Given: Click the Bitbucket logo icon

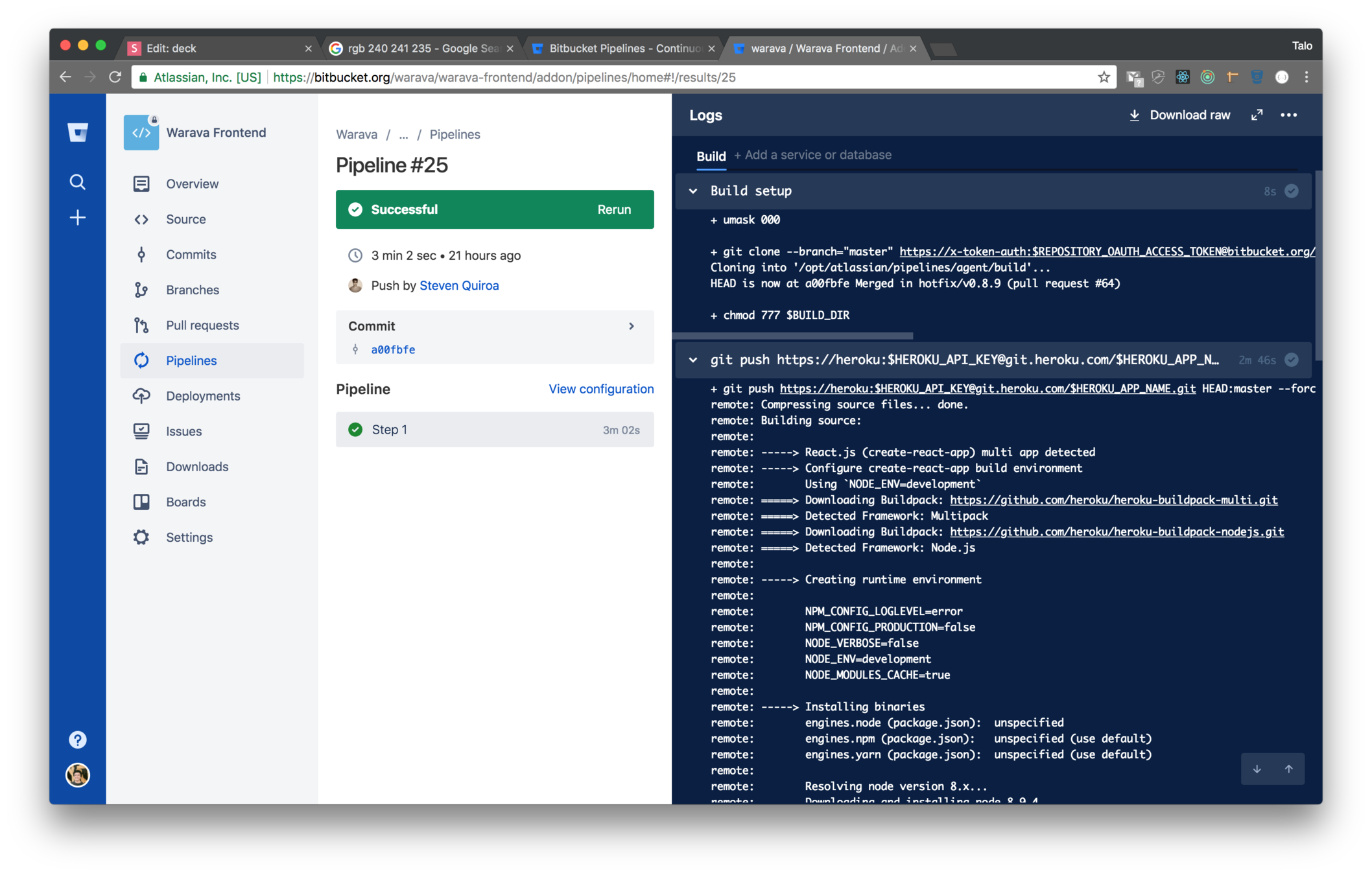Looking at the screenshot, I should [78, 133].
